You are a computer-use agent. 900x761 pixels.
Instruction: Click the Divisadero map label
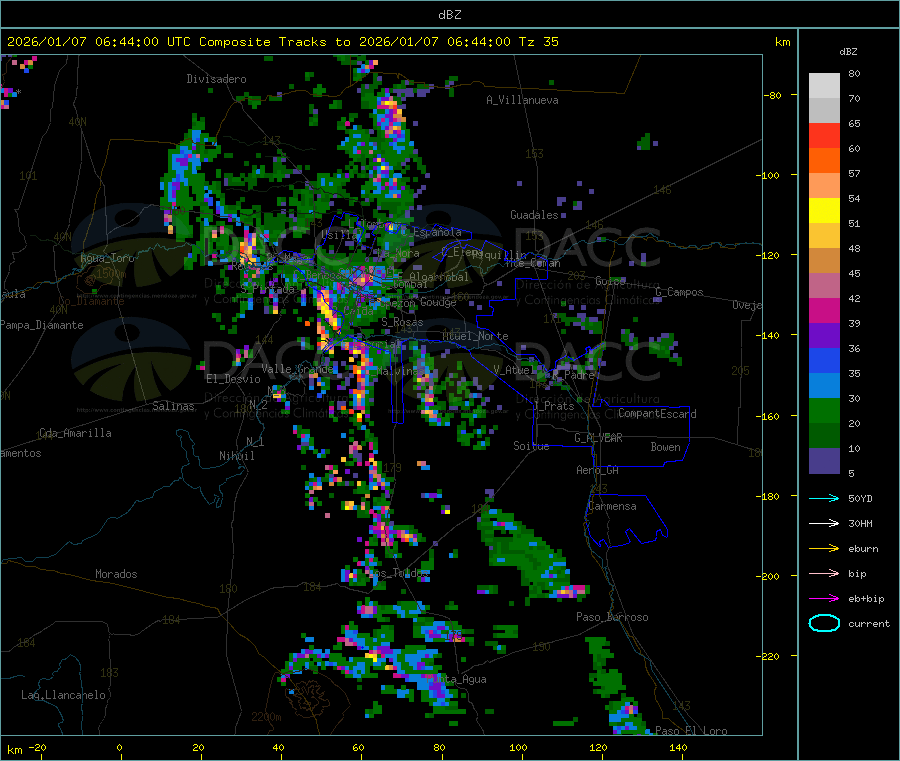(x=216, y=79)
